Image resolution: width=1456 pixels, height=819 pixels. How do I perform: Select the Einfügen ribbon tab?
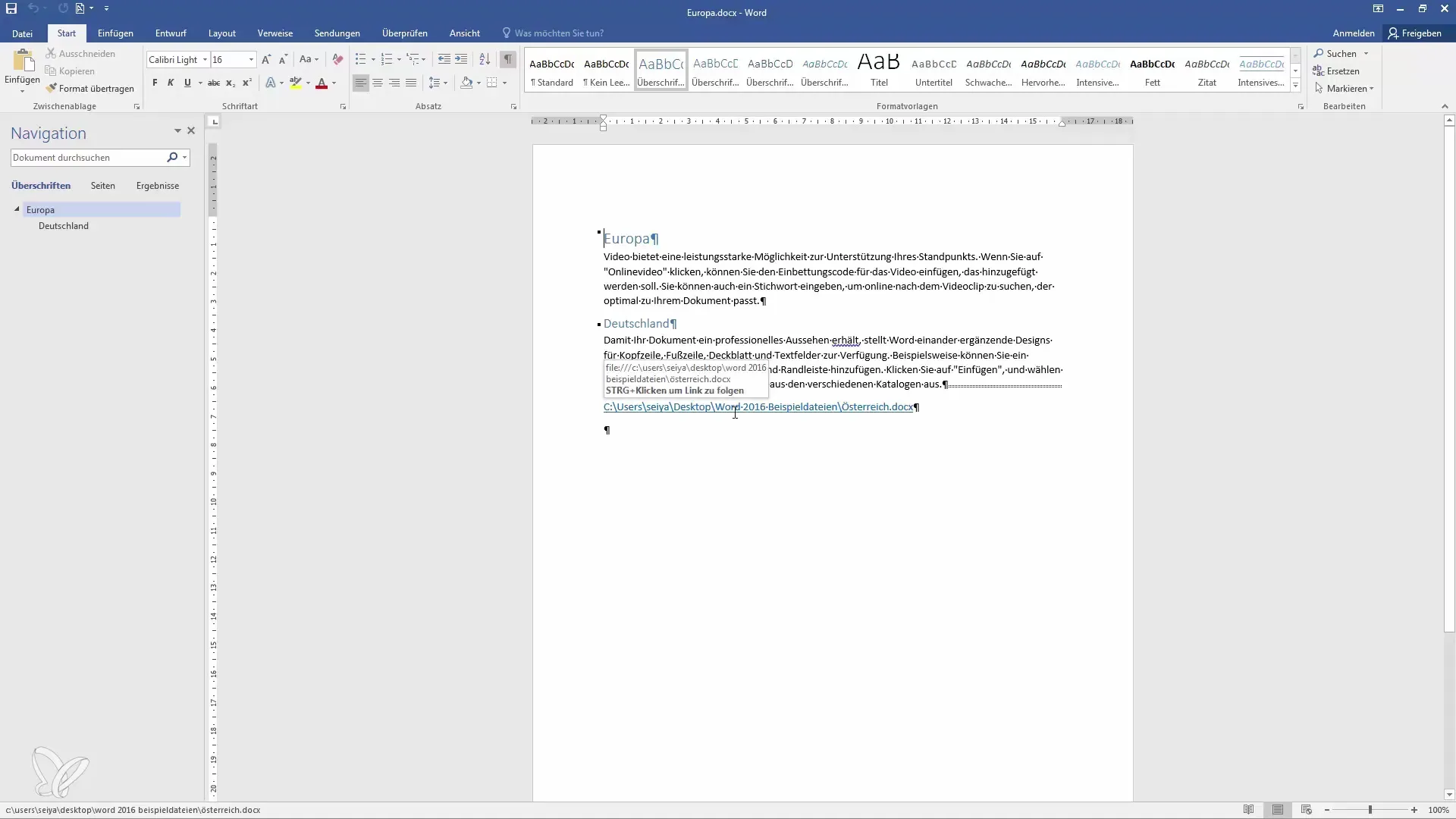115,33
